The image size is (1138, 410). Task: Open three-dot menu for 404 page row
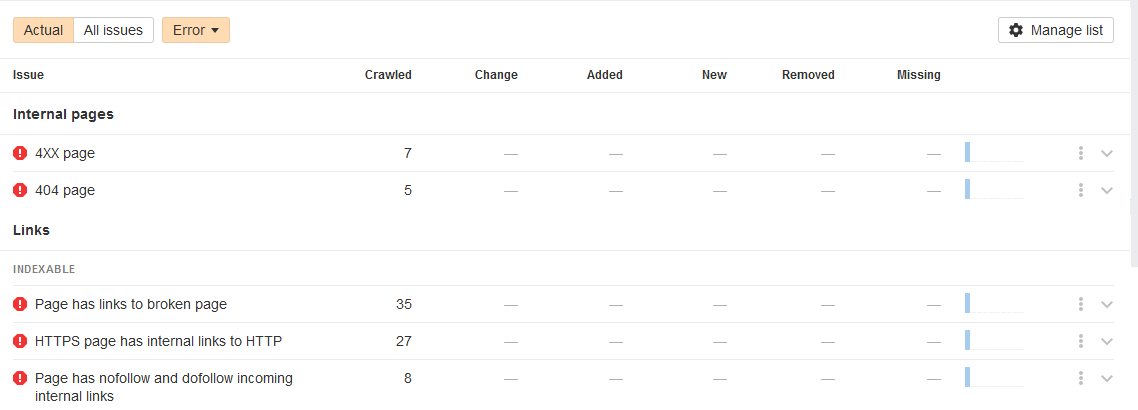click(x=1081, y=190)
